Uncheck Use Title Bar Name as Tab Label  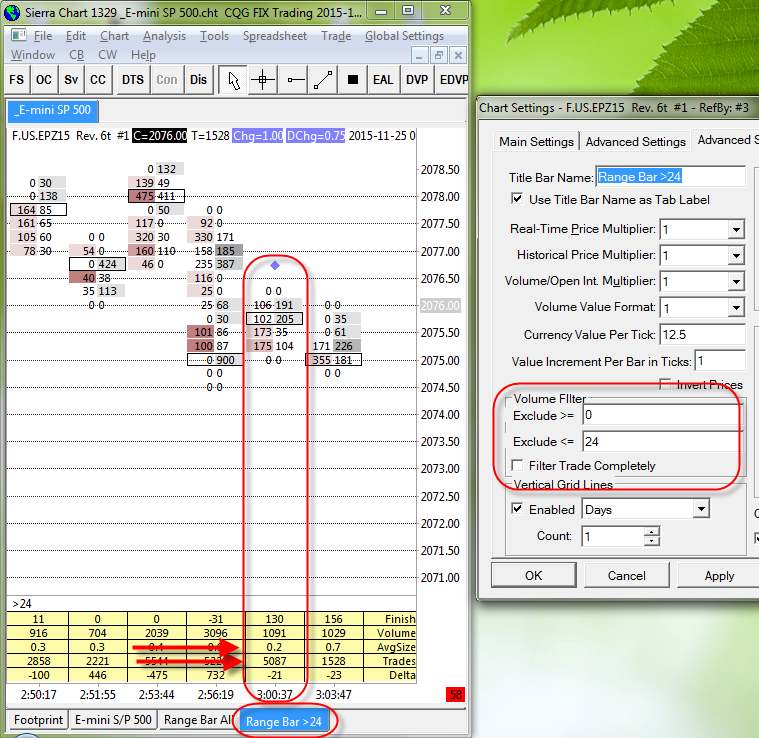point(517,199)
